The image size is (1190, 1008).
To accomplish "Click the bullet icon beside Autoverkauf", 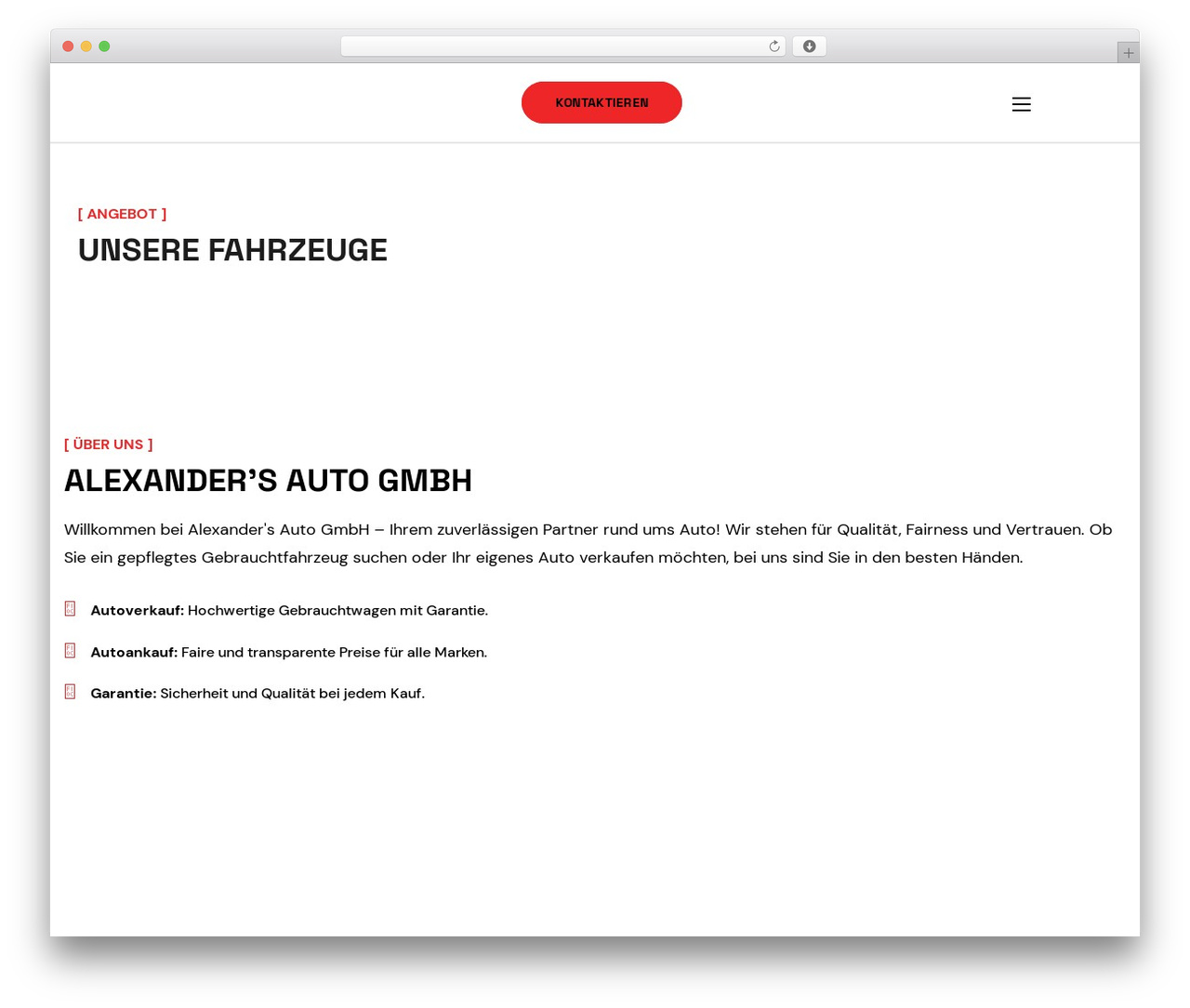I will (x=70, y=609).
